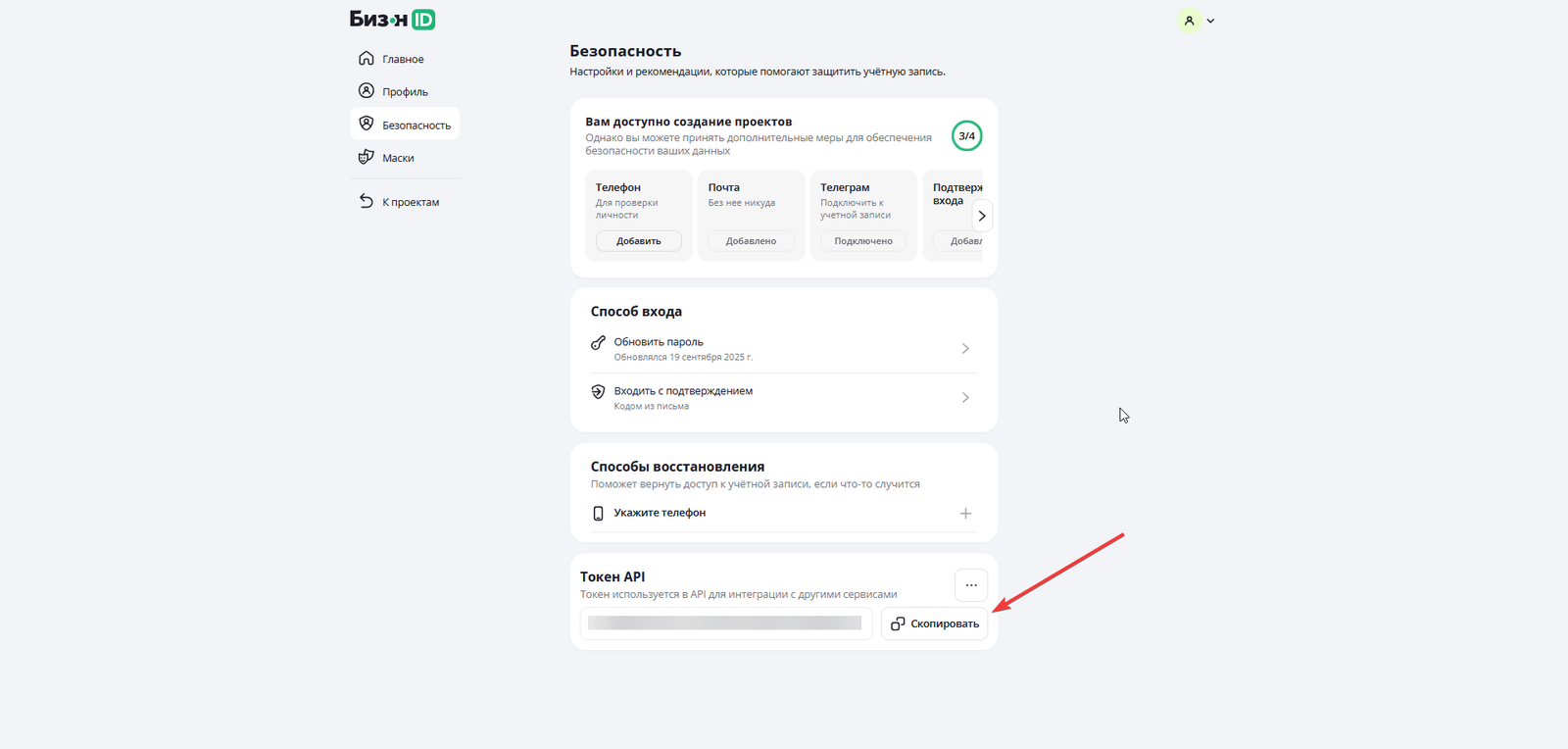
Task: Expand Обновить пароль chevron arrow
Action: (x=965, y=349)
